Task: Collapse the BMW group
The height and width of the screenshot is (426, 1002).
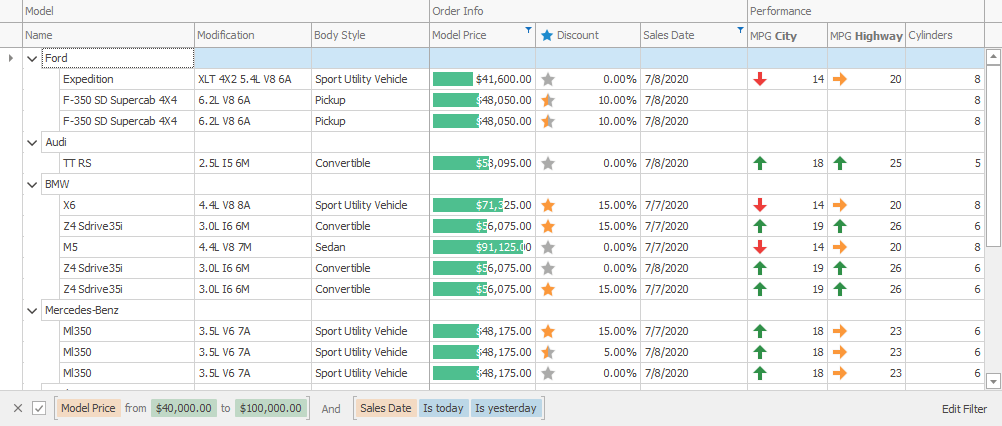Action: coord(33,185)
